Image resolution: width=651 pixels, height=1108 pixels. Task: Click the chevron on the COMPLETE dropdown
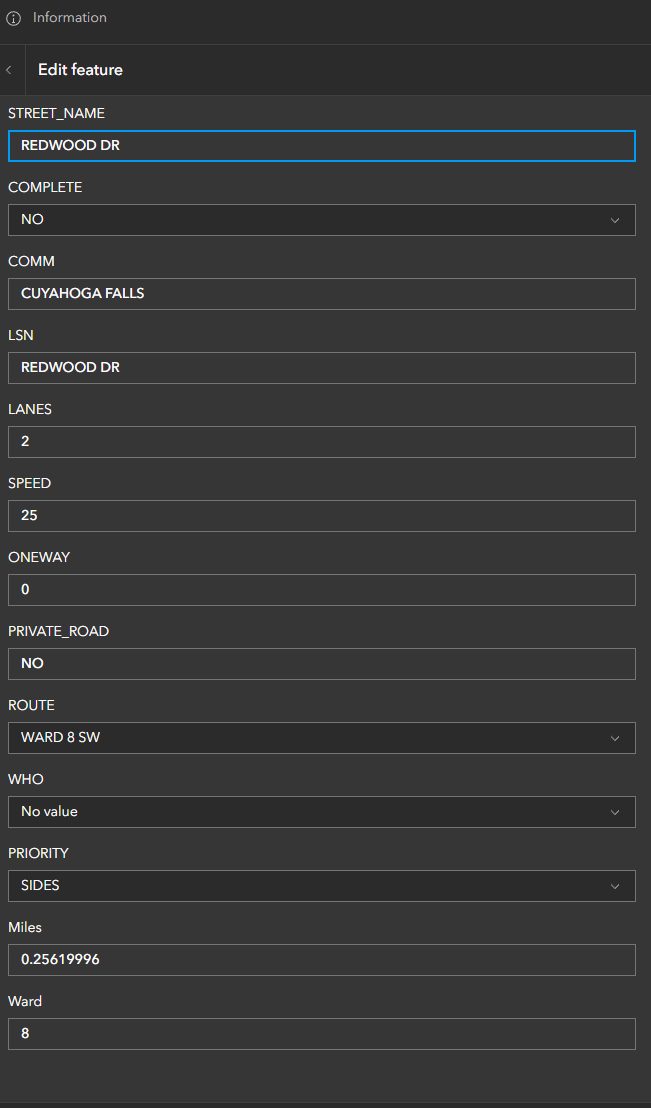tap(615, 220)
